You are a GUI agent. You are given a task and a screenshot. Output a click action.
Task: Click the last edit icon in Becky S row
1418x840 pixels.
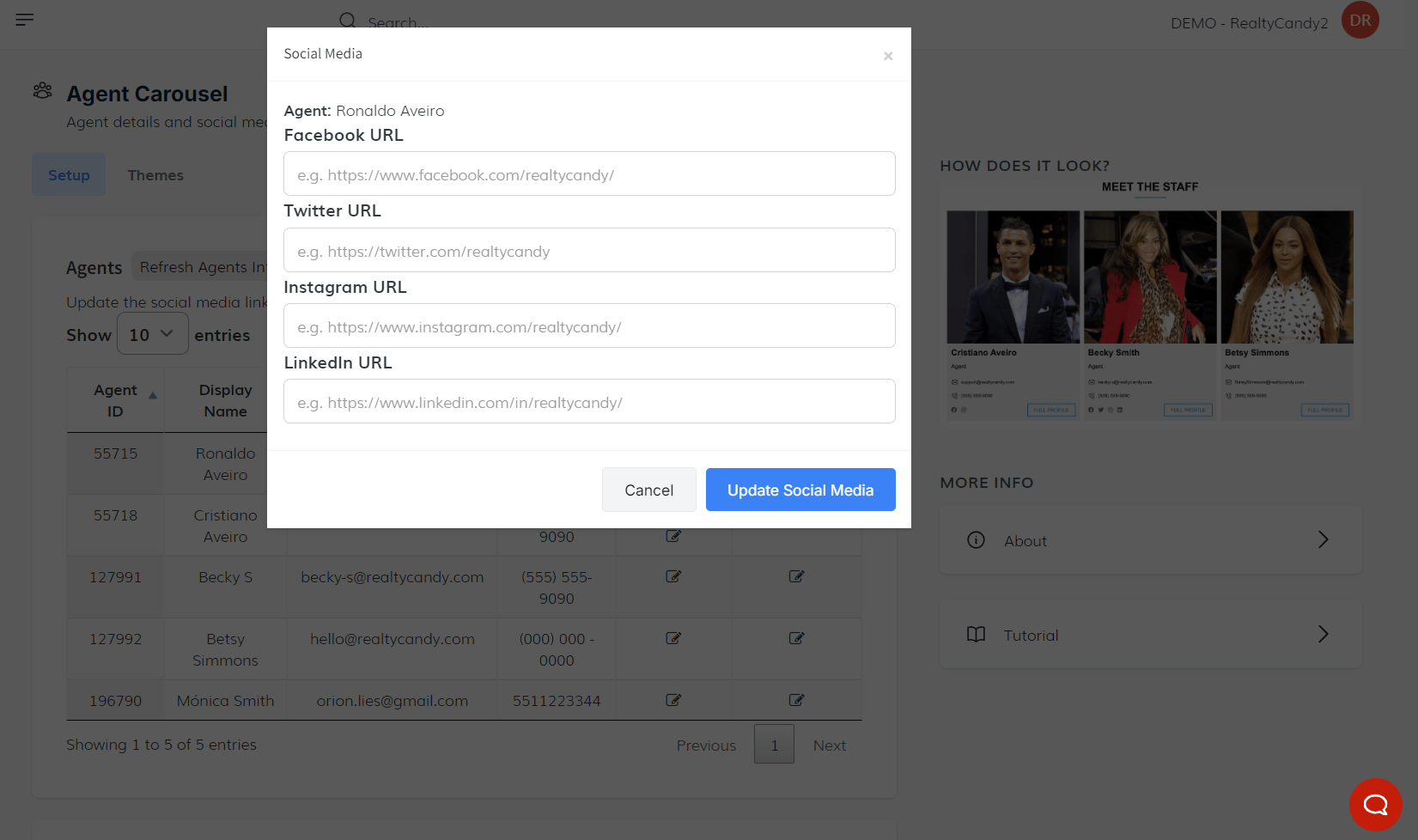pyautogui.click(x=796, y=576)
